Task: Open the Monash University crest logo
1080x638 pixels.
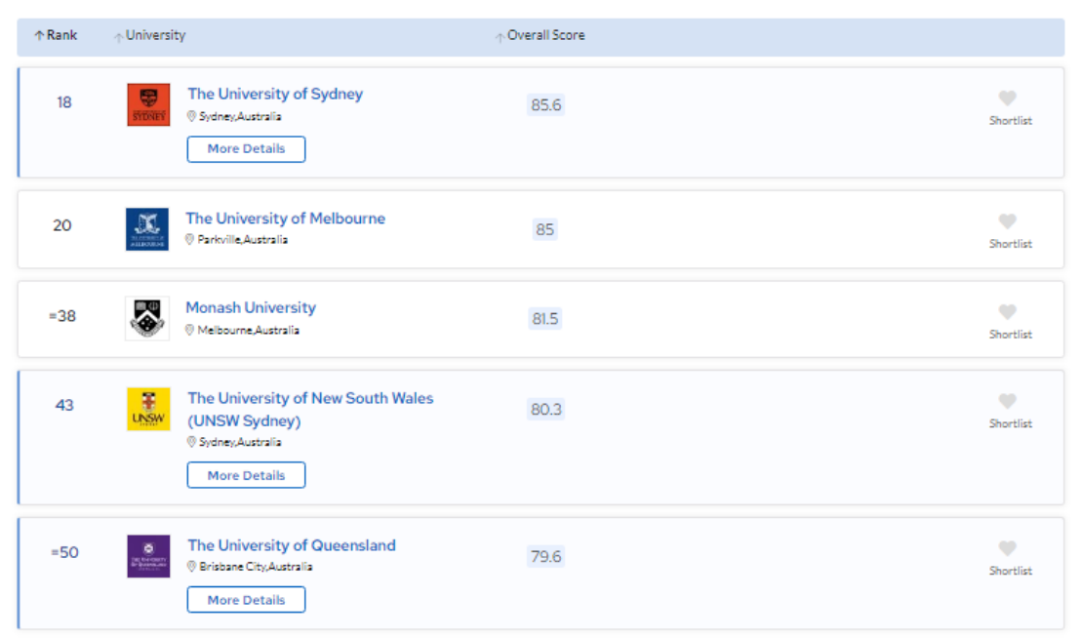Action: click(x=147, y=318)
